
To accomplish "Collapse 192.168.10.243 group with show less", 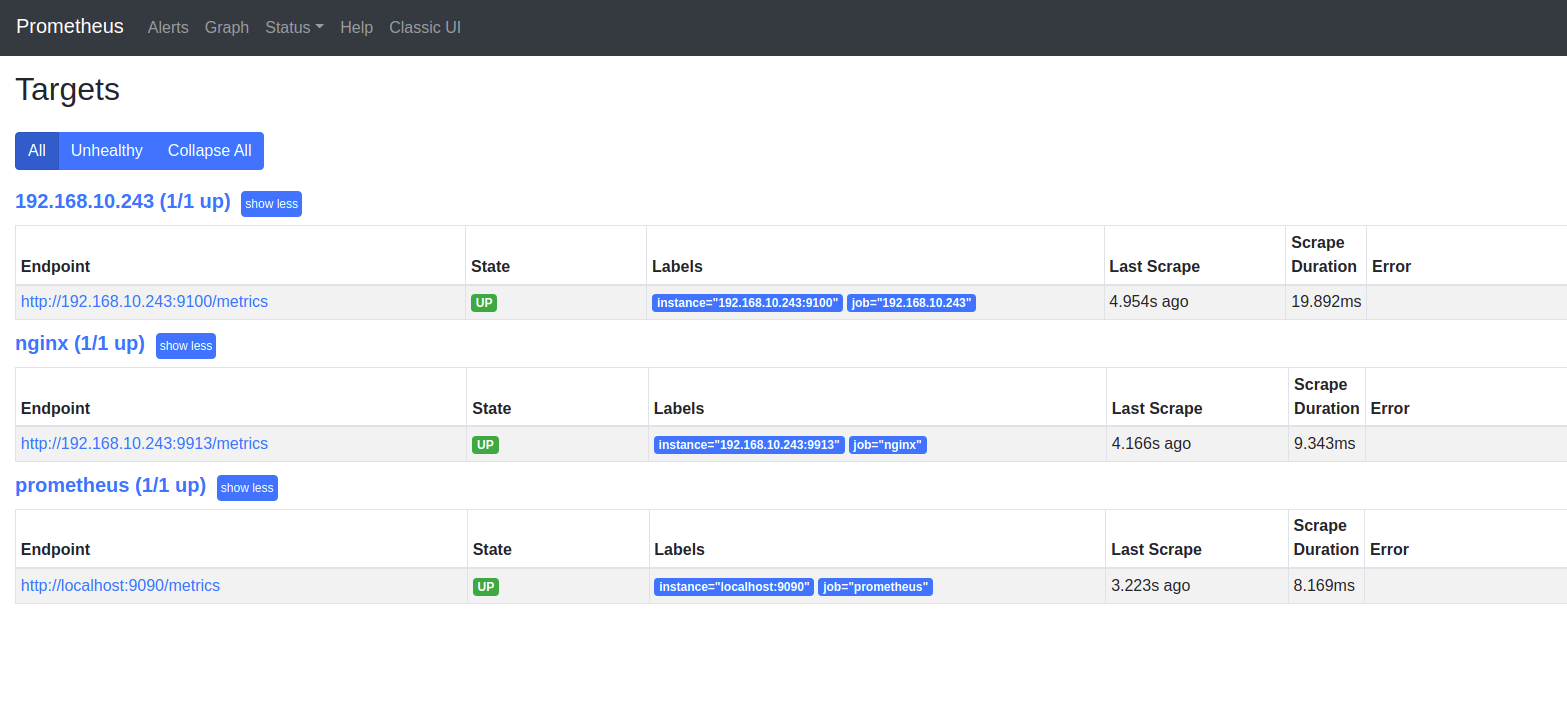I will tap(271, 204).
